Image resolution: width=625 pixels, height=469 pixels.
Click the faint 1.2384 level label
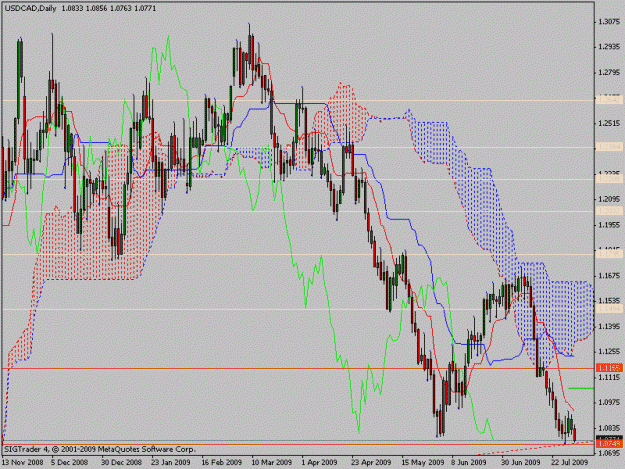coord(609,147)
